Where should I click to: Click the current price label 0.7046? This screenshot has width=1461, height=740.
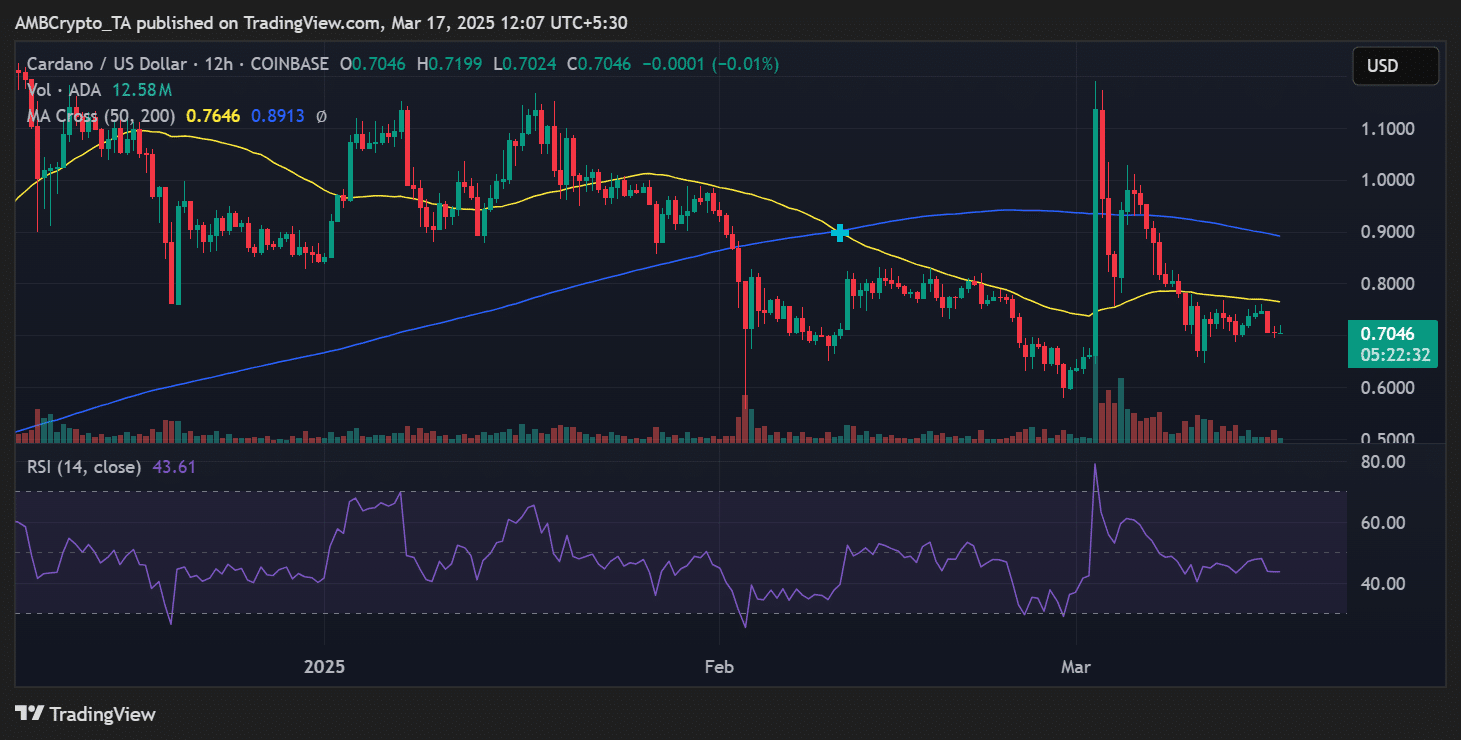[1394, 334]
